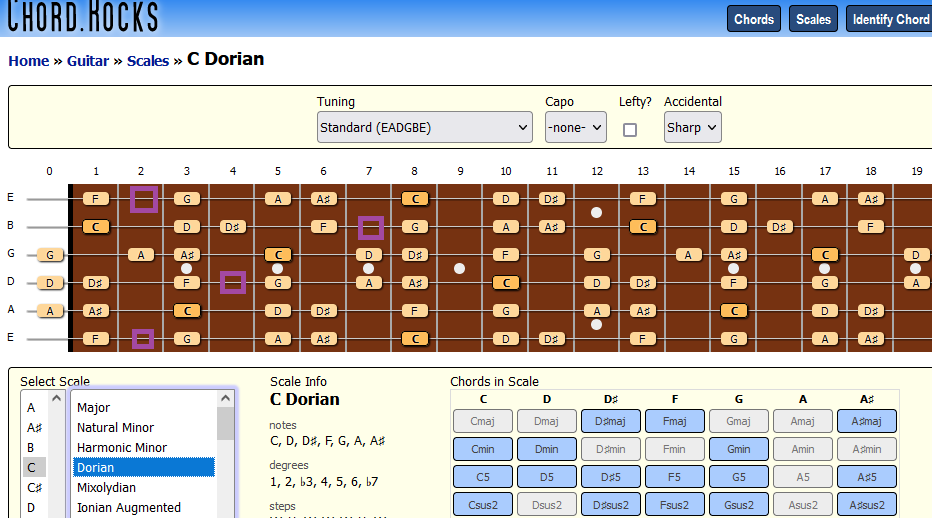The image size is (932, 518).
Task: Click the Fsus2 chord button
Action: point(675,505)
